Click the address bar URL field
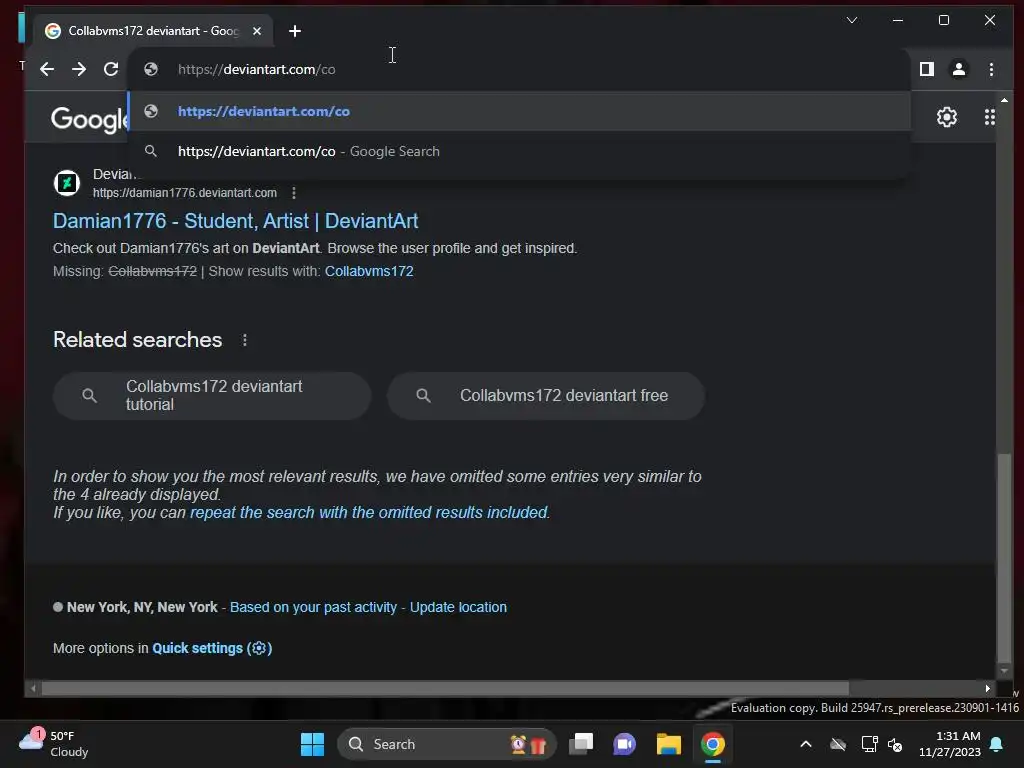 click(x=519, y=69)
